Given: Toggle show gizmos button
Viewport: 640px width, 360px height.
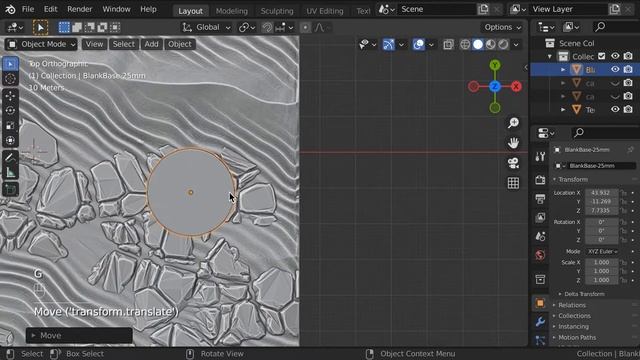Looking at the screenshot, I should [x=388, y=44].
